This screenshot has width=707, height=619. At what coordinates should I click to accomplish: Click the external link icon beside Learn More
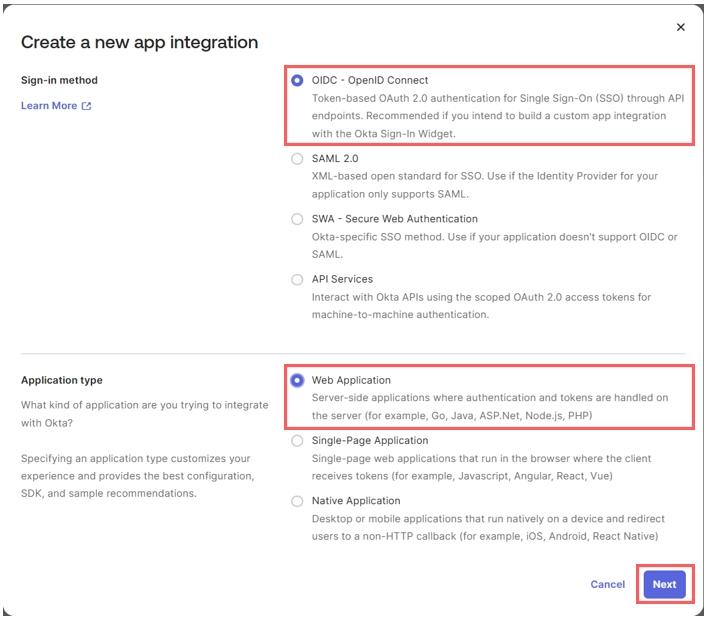tap(86, 106)
